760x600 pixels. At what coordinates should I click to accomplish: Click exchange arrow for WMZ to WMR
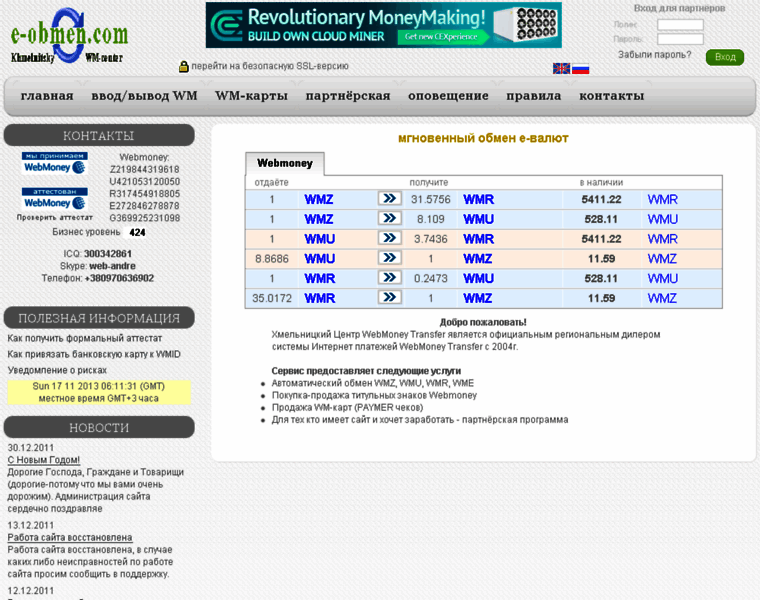pos(390,199)
